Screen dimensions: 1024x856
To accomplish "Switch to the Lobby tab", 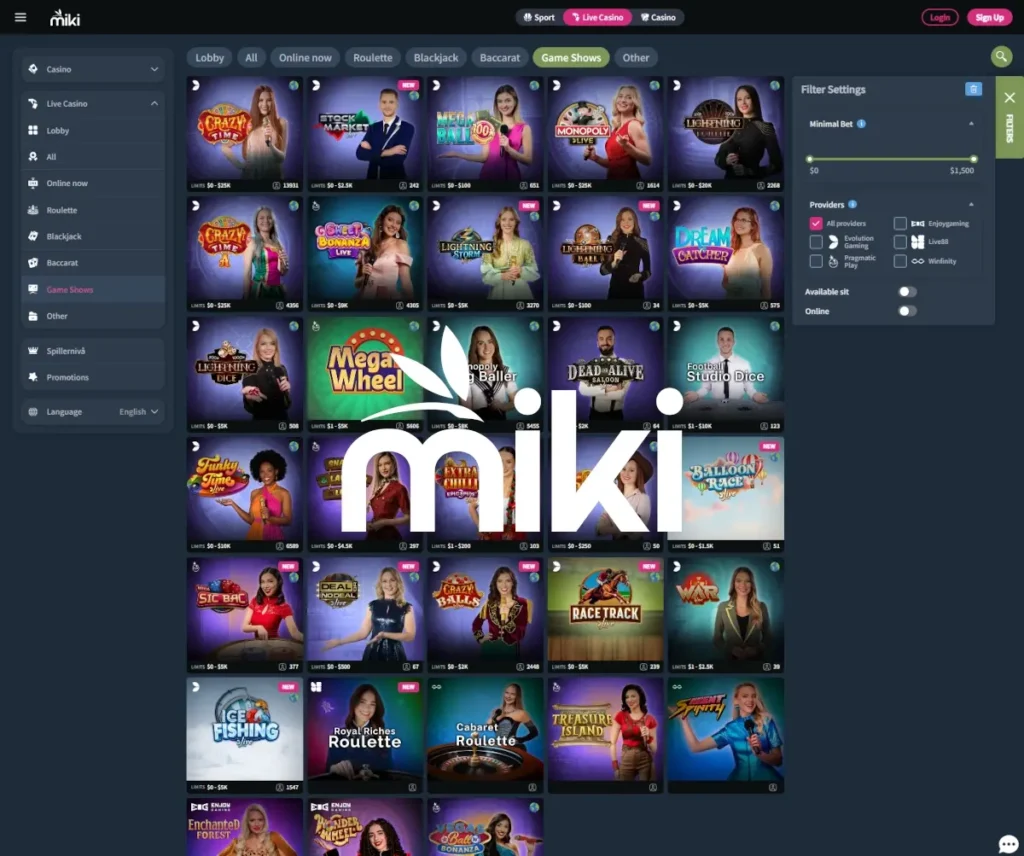I will tap(210, 57).
